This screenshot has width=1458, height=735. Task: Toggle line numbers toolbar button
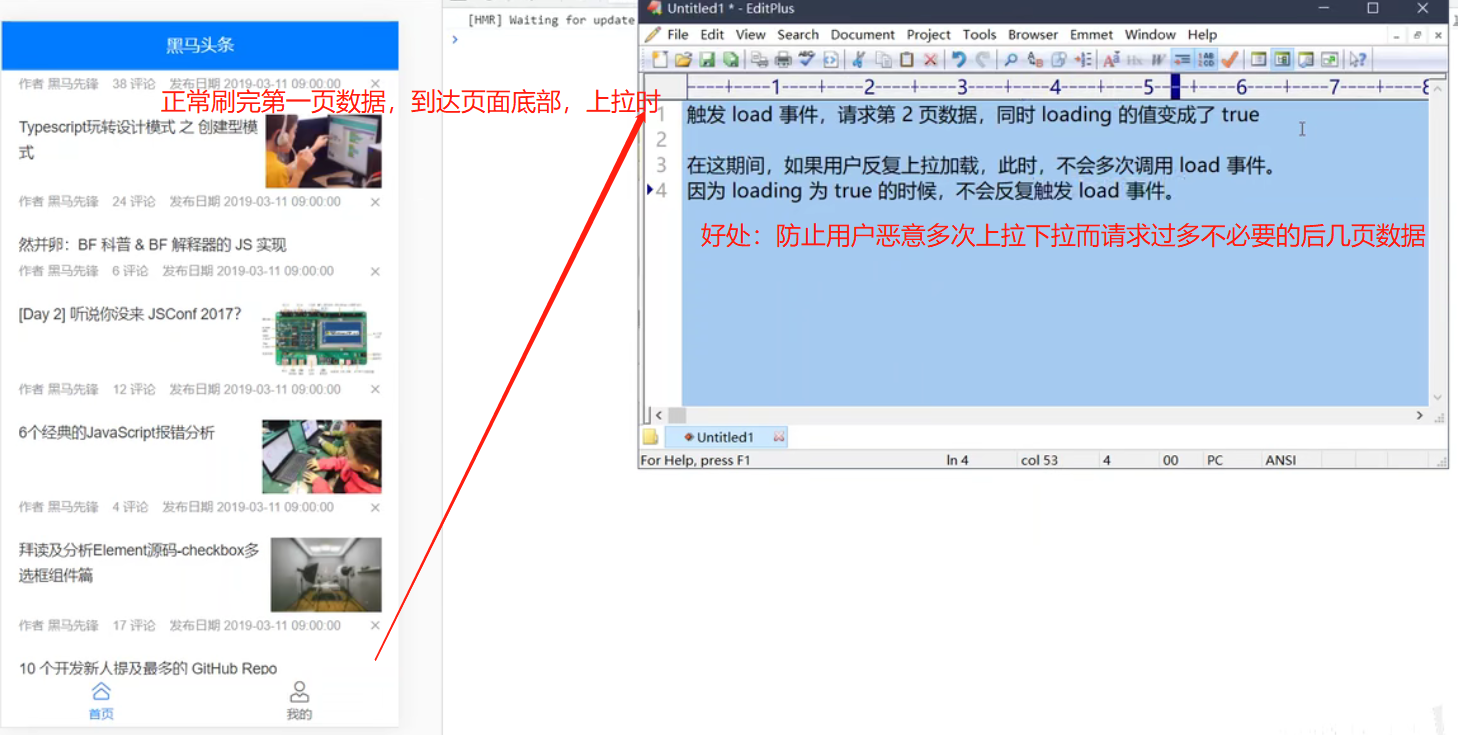point(1205,60)
